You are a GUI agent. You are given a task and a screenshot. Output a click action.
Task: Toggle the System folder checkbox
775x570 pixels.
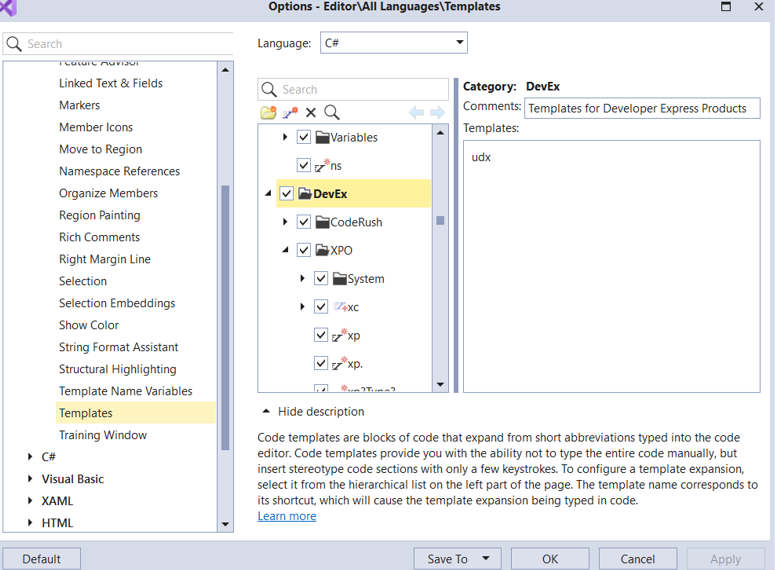[321, 279]
